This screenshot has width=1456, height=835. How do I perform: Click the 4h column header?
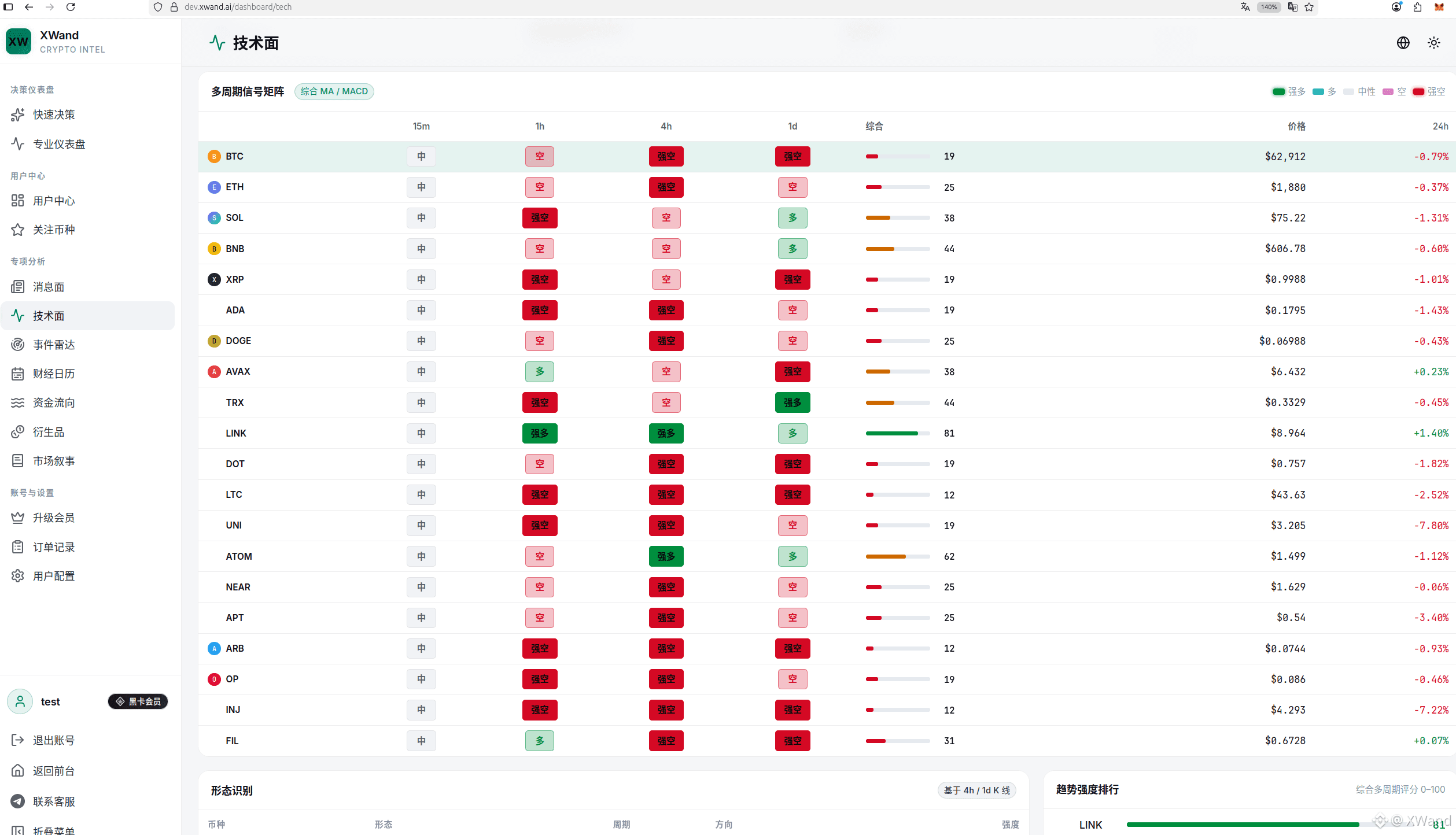pos(666,126)
